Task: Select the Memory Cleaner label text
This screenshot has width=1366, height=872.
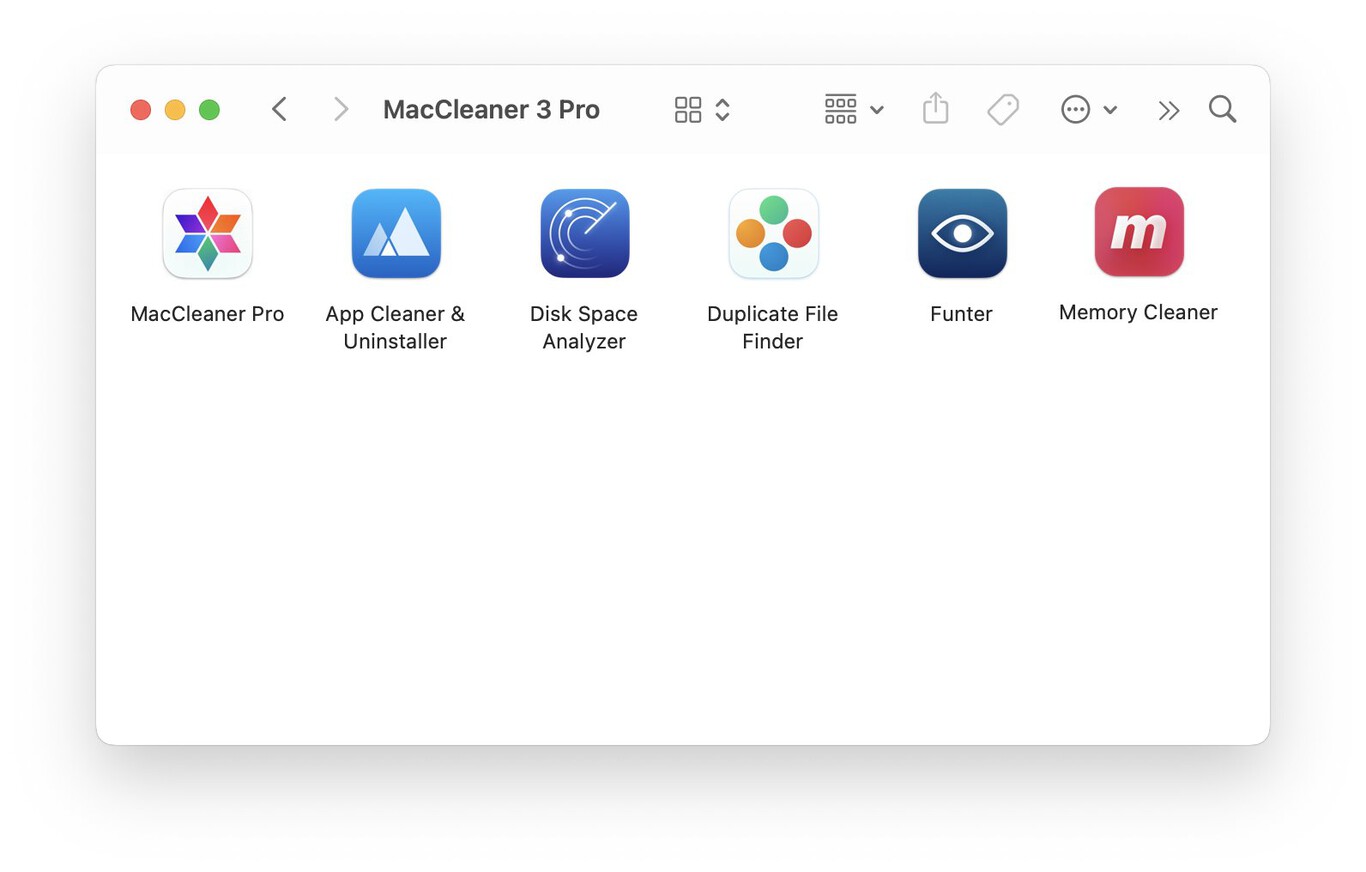Action: tap(1139, 312)
